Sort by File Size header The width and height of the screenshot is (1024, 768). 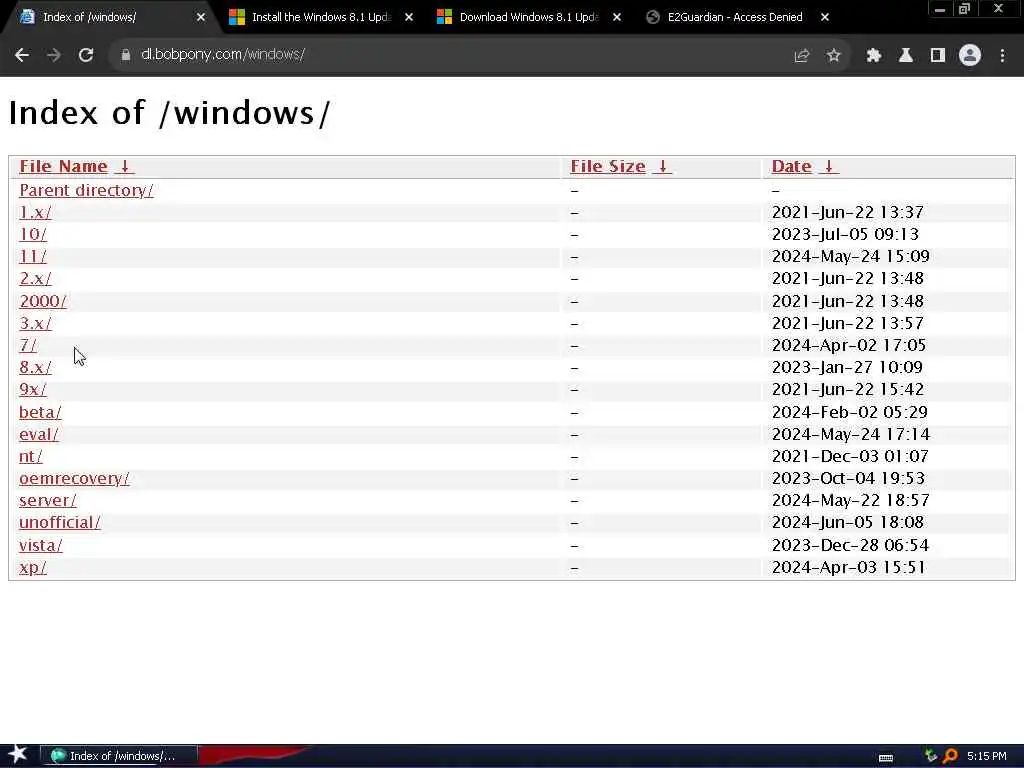(x=607, y=167)
